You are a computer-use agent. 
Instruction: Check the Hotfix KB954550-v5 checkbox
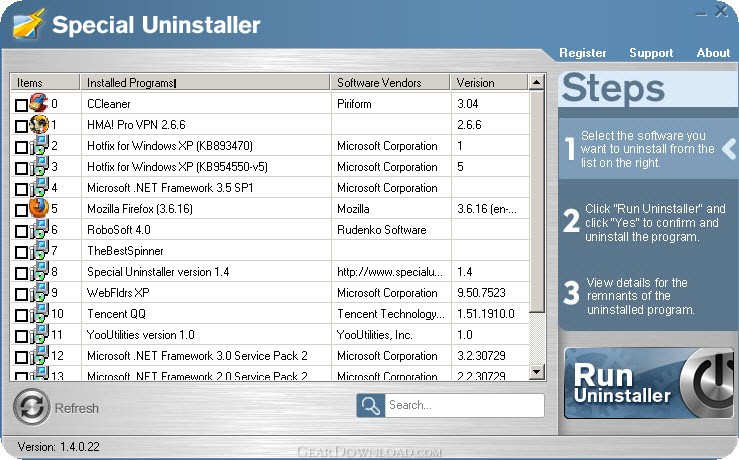pyautogui.click(x=21, y=168)
